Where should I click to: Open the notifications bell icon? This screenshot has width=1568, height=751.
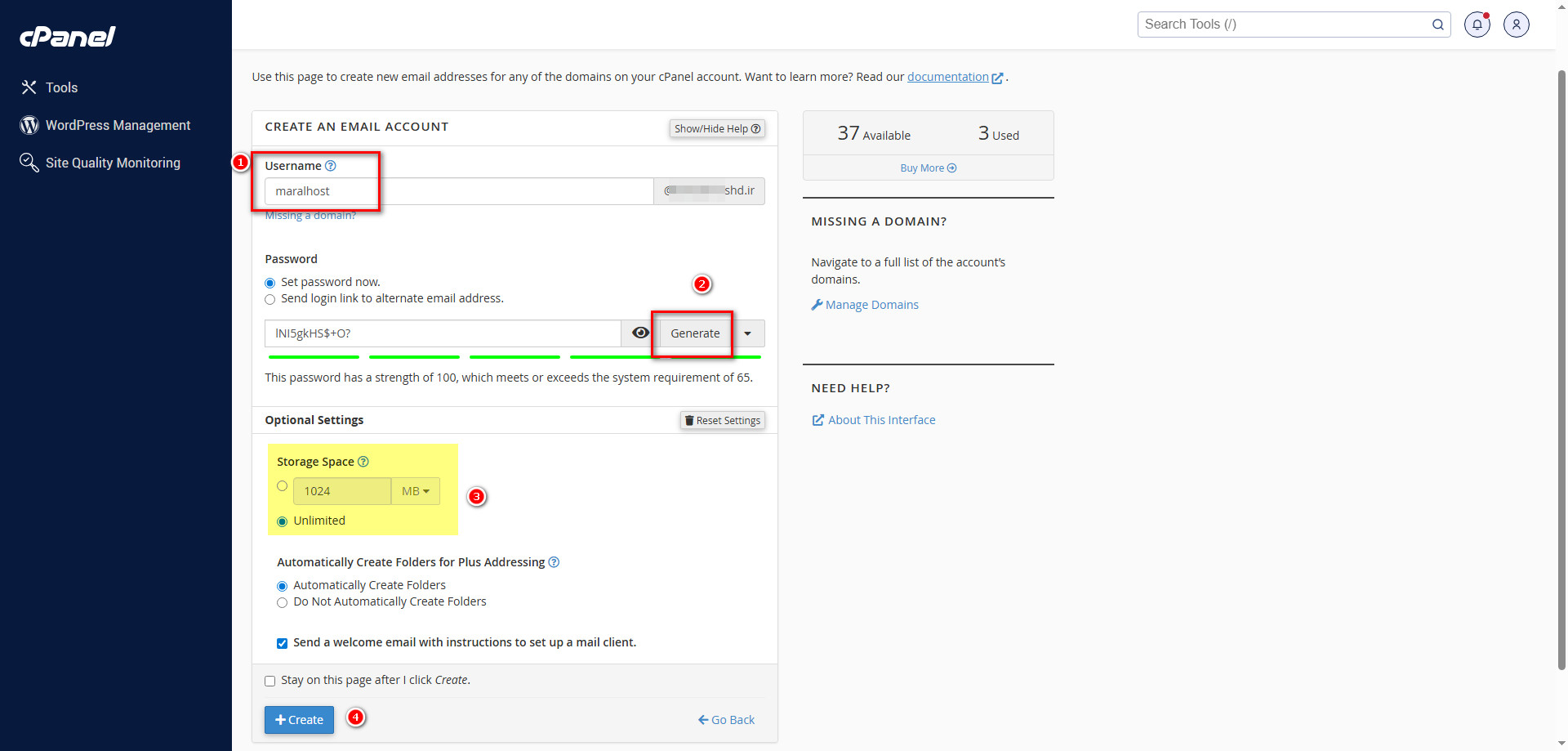point(1477,25)
